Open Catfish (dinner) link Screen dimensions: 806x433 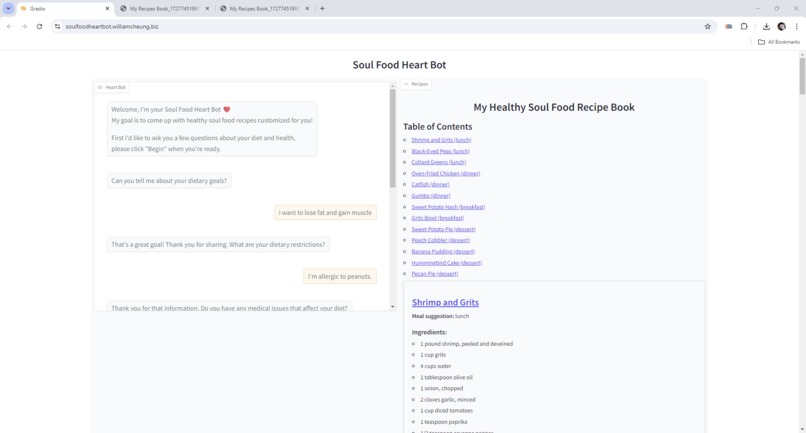tap(430, 184)
